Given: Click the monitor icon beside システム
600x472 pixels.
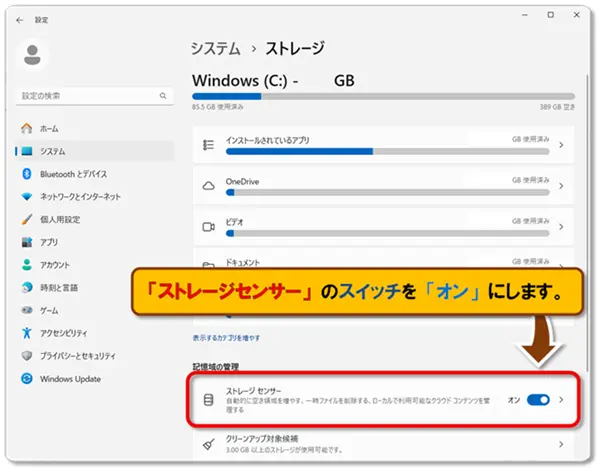Looking at the screenshot, I should click(27, 151).
